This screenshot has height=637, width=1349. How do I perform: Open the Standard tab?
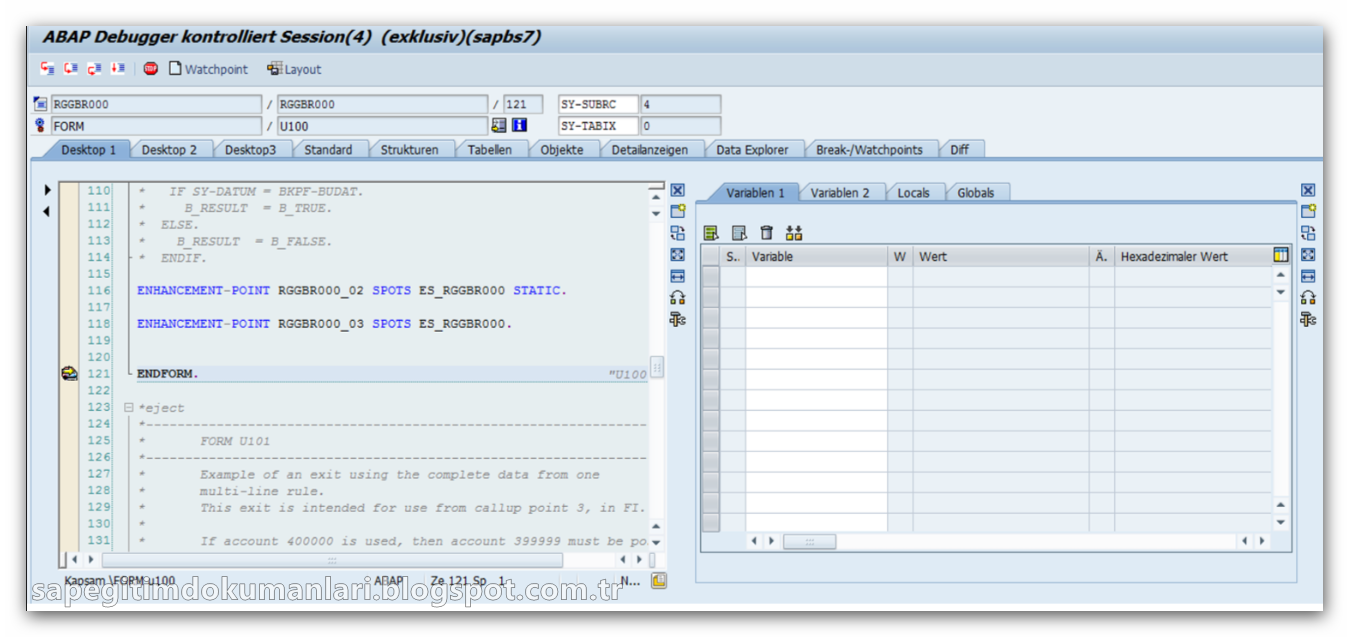[x=328, y=150]
